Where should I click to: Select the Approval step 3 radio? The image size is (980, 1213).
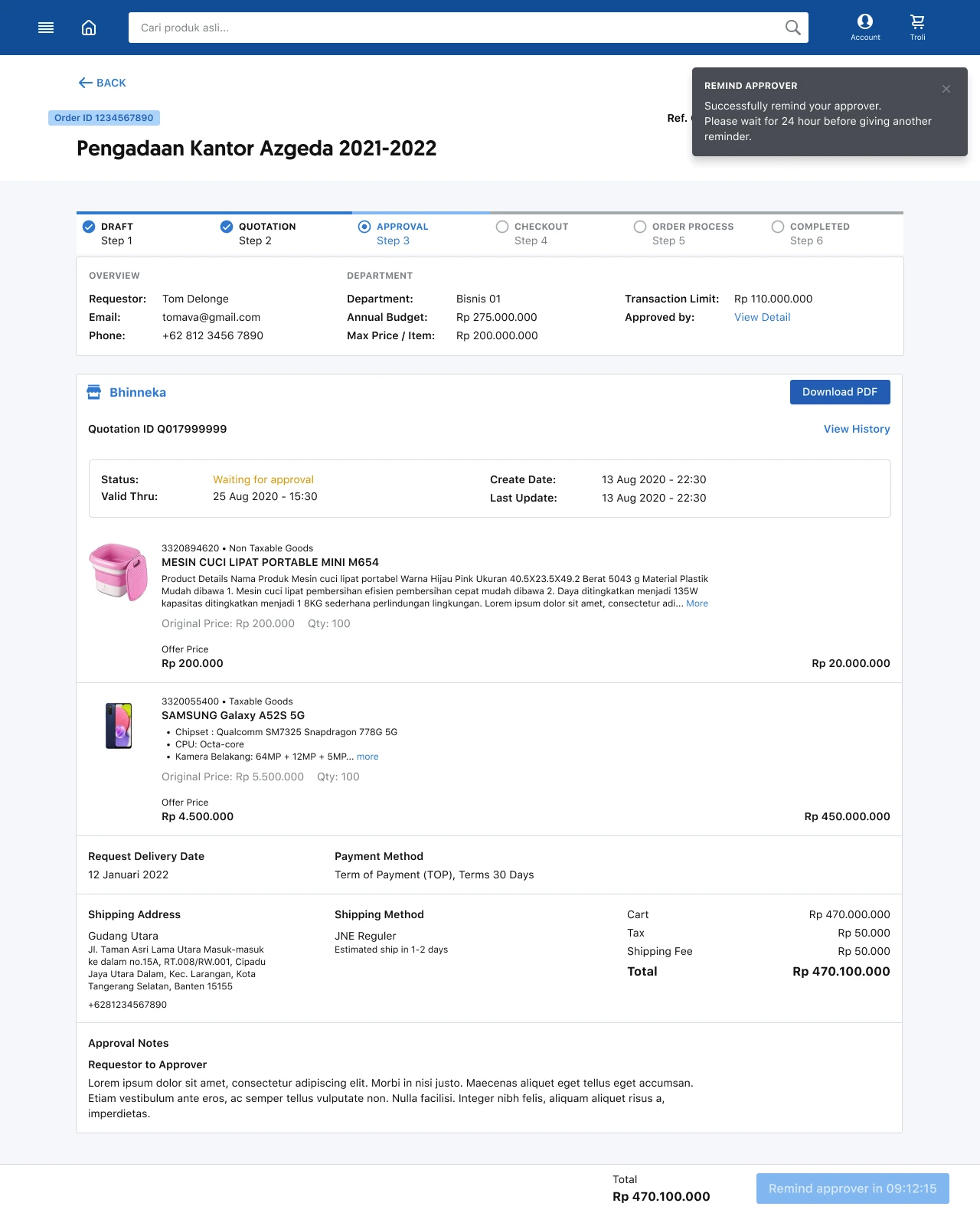[x=364, y=227]
